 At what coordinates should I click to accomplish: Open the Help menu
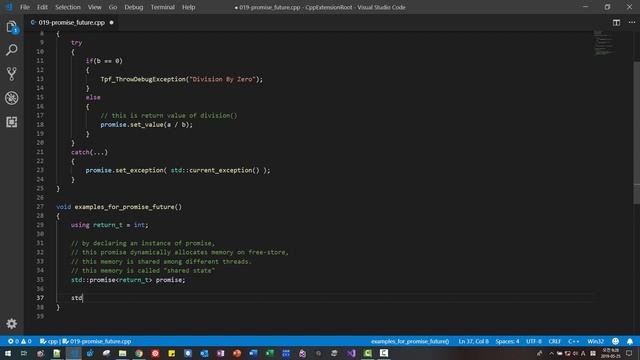pyautogui.click(x=189, y=7)
